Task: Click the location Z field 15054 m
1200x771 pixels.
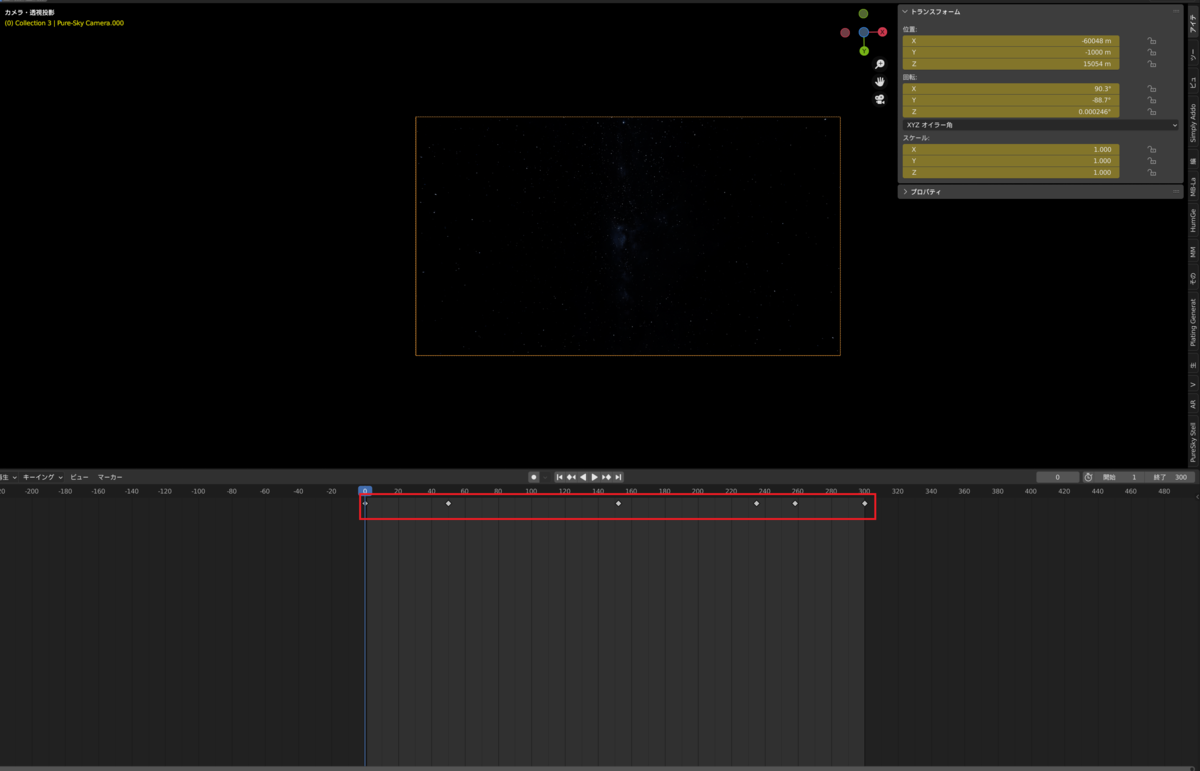Action: pyautogui.click(x=1011, y=64)
